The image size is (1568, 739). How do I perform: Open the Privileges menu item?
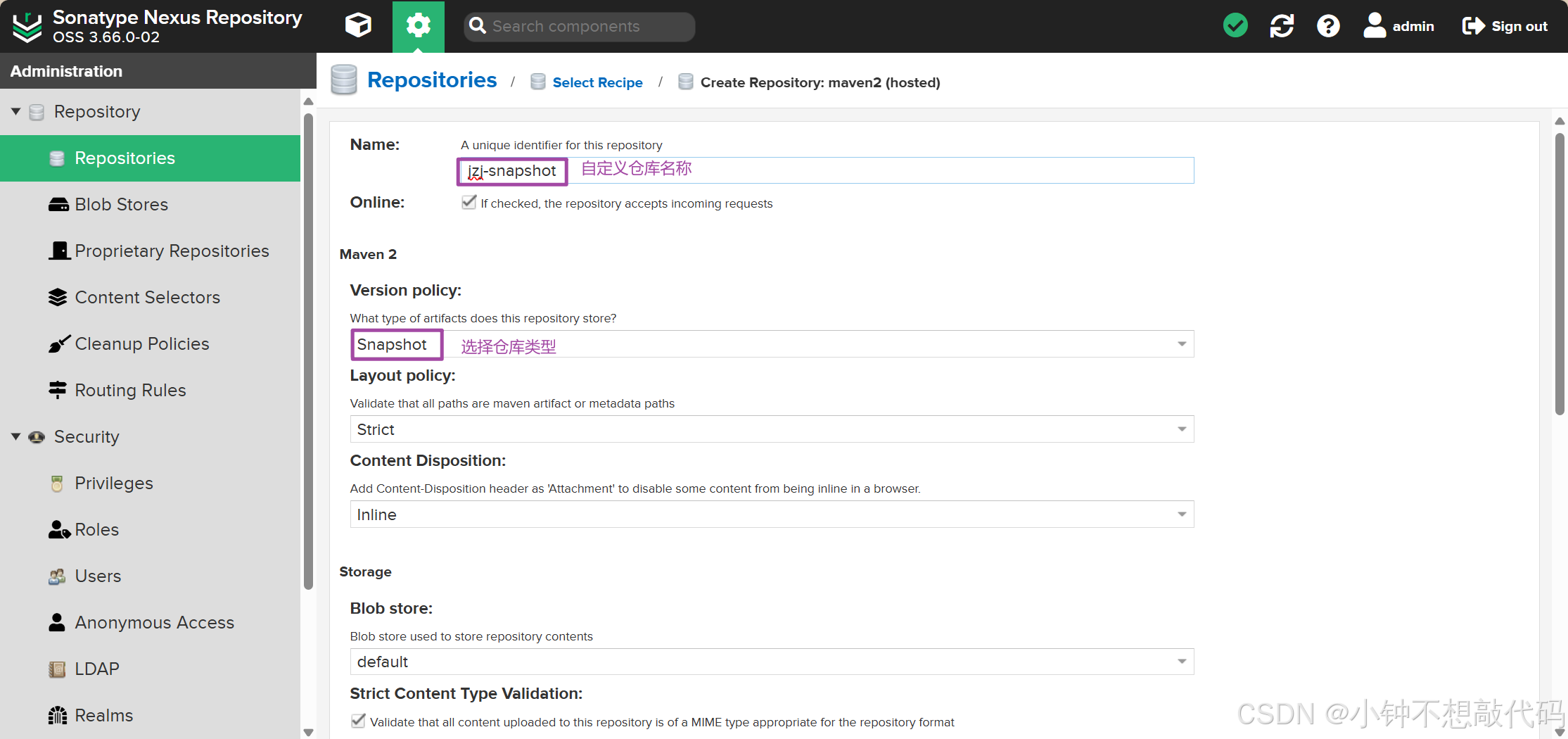coord(150,484)
